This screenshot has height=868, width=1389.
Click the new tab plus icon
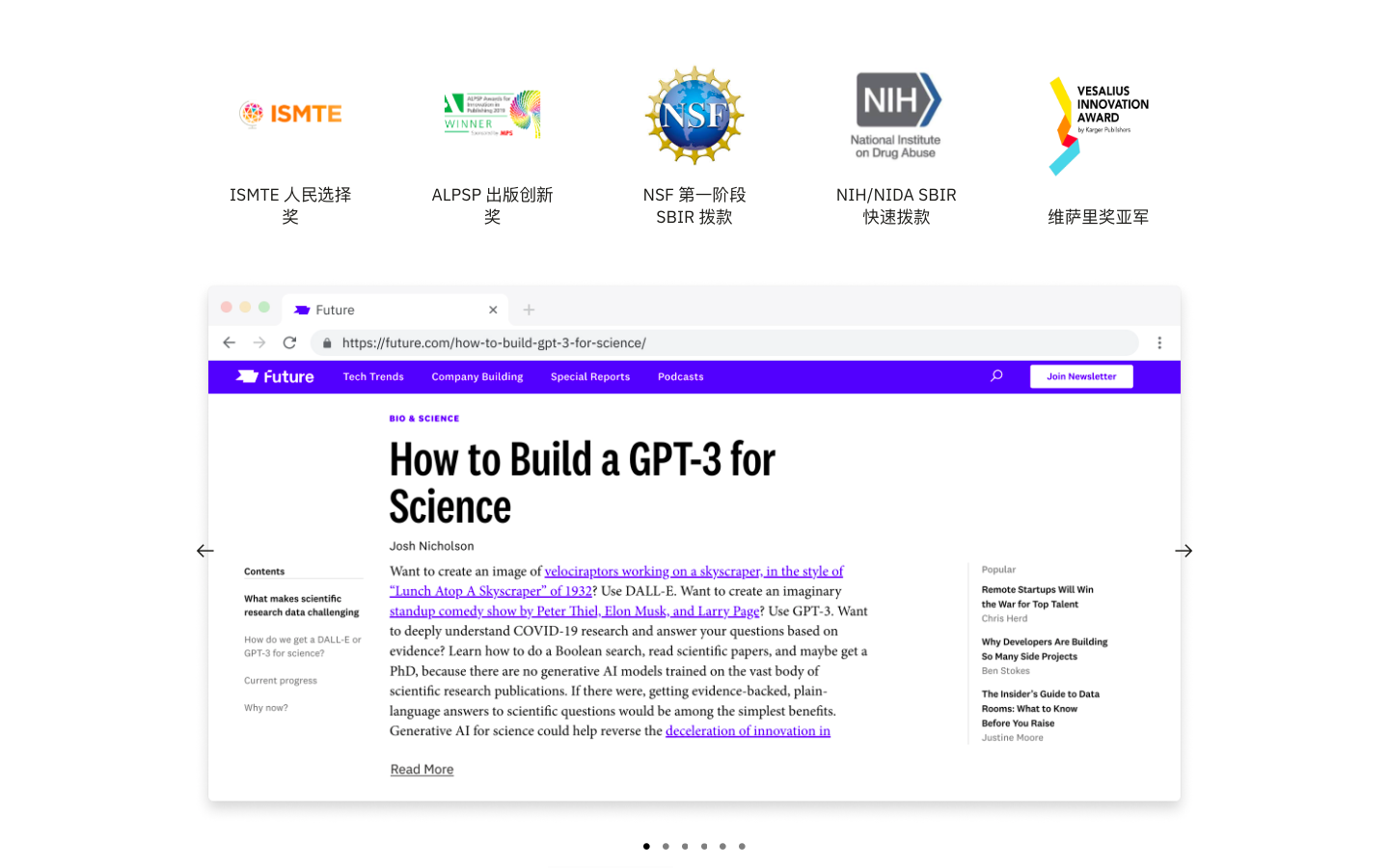[529, 310]
